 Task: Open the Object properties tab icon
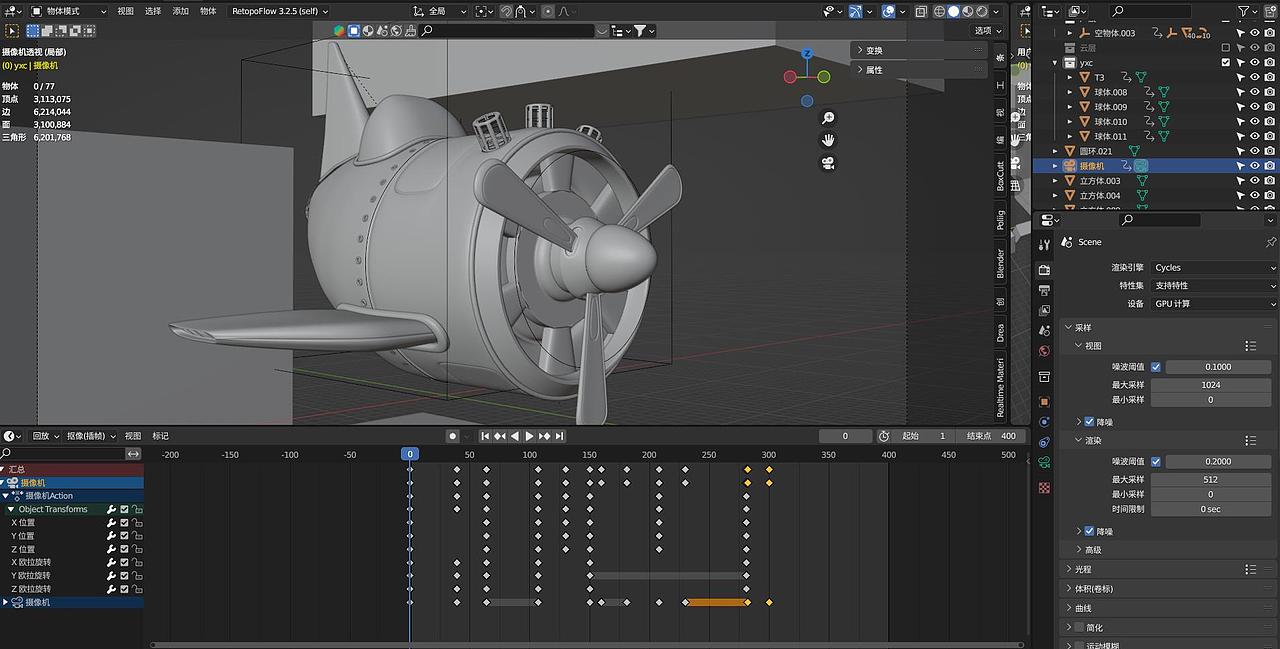[x=1044, y=401]
